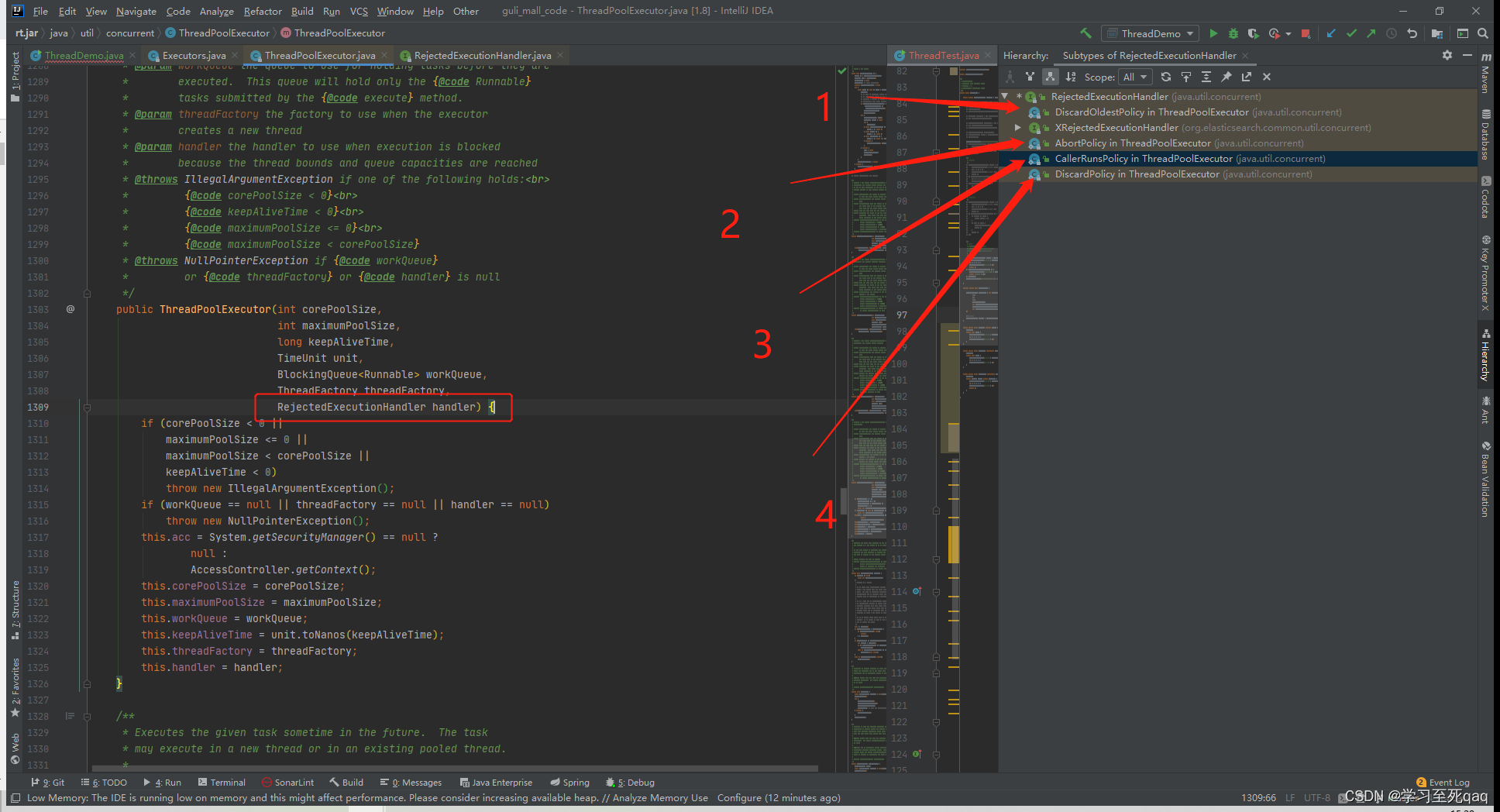The height and width of the screenshot is (812, 1500).
Task: Click the Profiler run icon
Action: point(1275,33)
